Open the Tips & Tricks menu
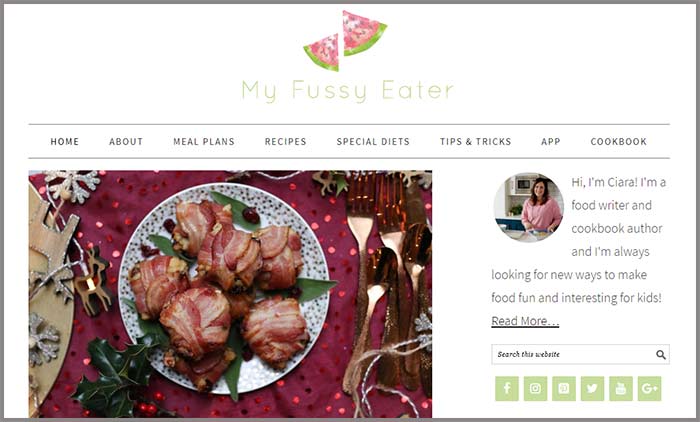The image size is (700, 422). tap(475, 142)
